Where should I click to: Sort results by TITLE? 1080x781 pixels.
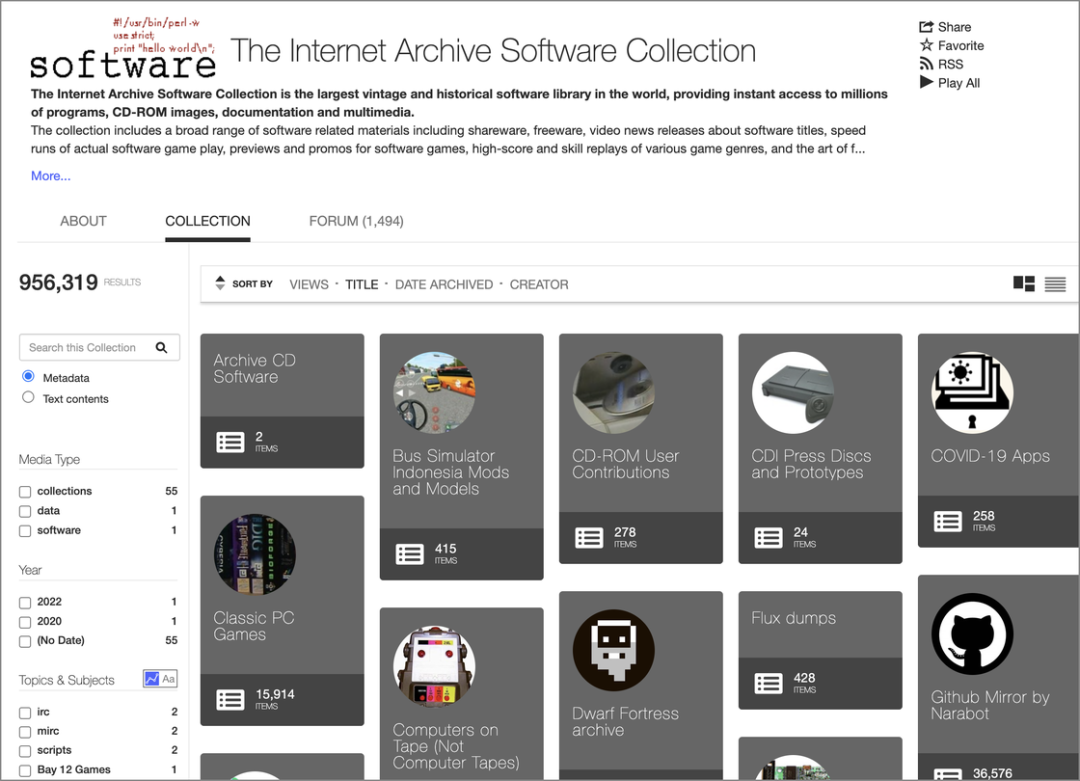coord(362,284)
